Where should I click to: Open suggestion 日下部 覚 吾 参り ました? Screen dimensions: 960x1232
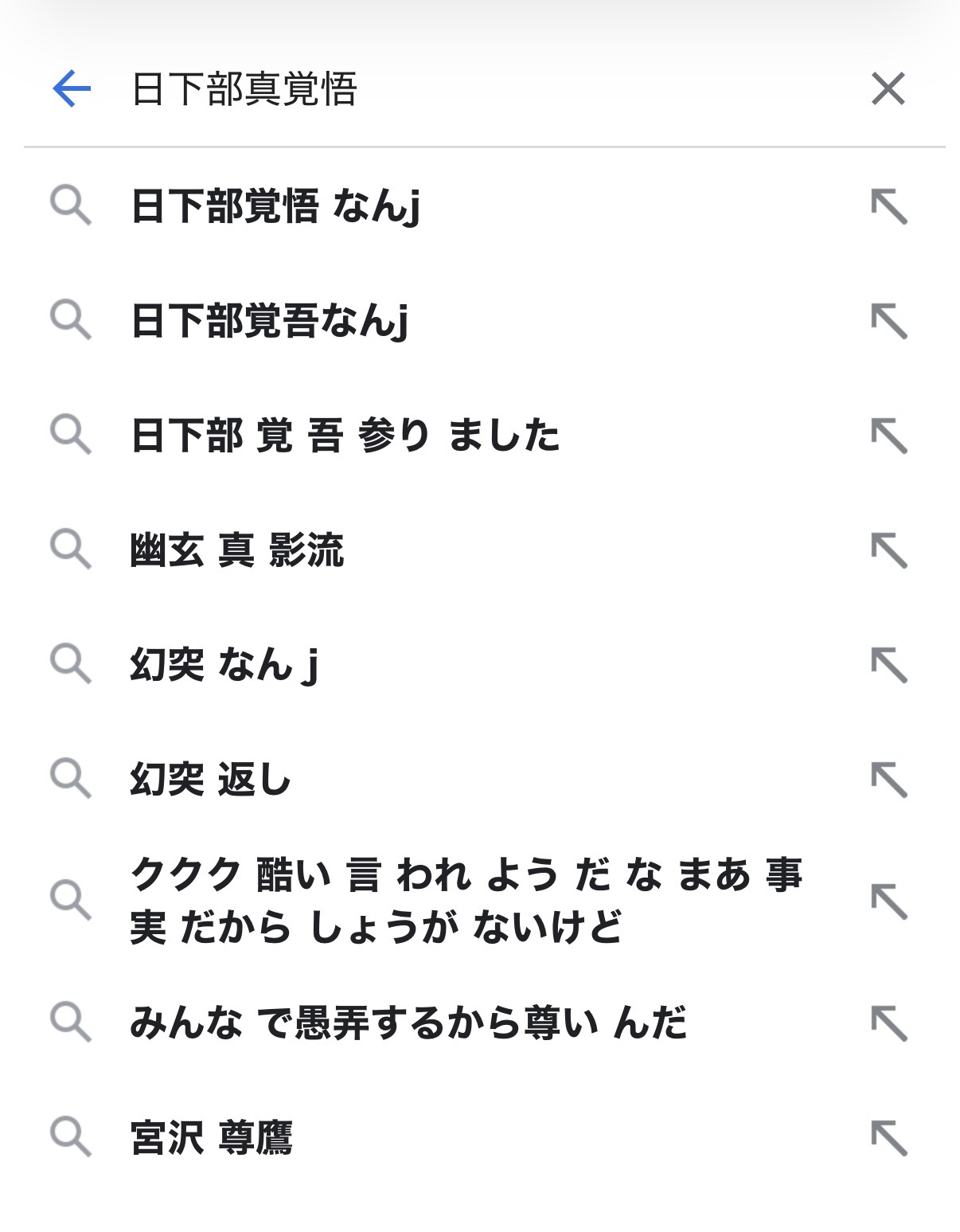tap(345, 436)
